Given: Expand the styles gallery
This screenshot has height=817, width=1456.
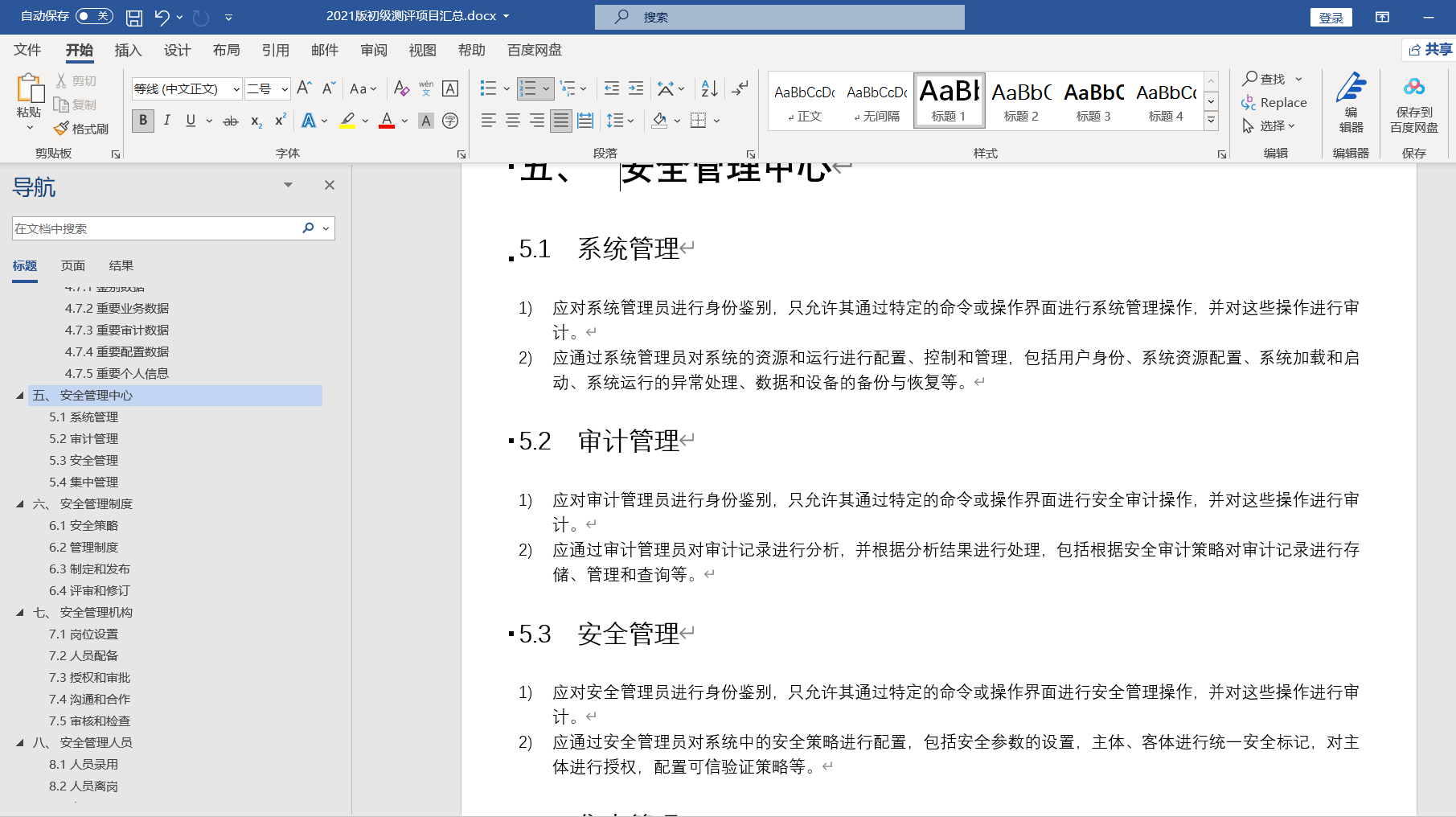Looking at the screenshot, I should pos(1211,121).
